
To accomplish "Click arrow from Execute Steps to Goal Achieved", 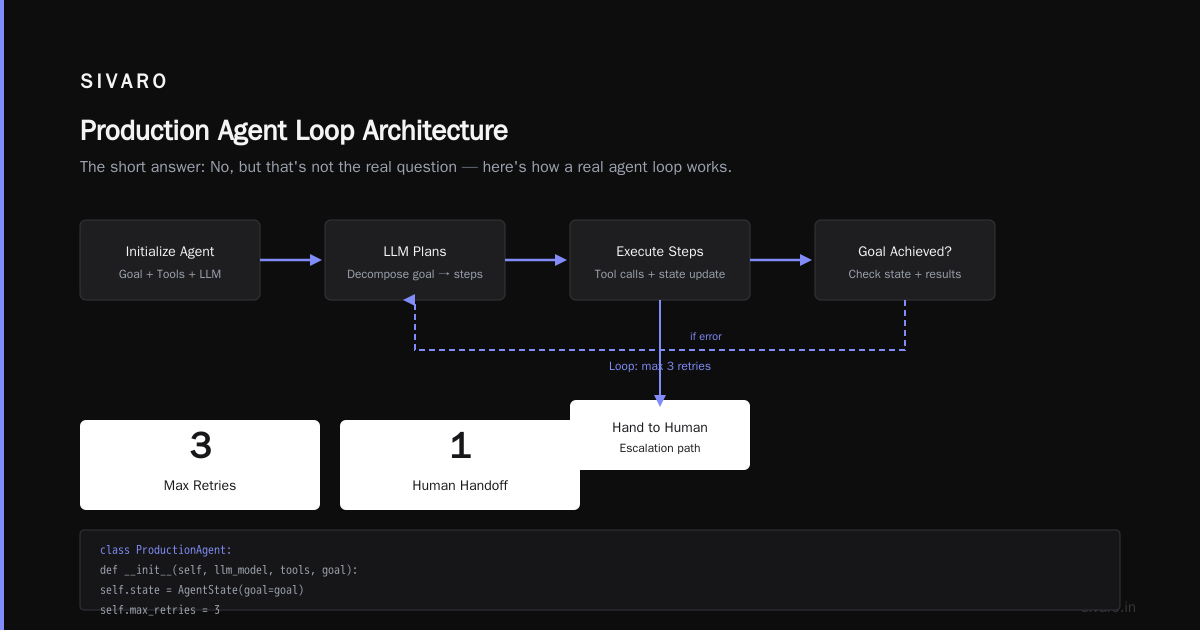I will (x=782, y=260).
